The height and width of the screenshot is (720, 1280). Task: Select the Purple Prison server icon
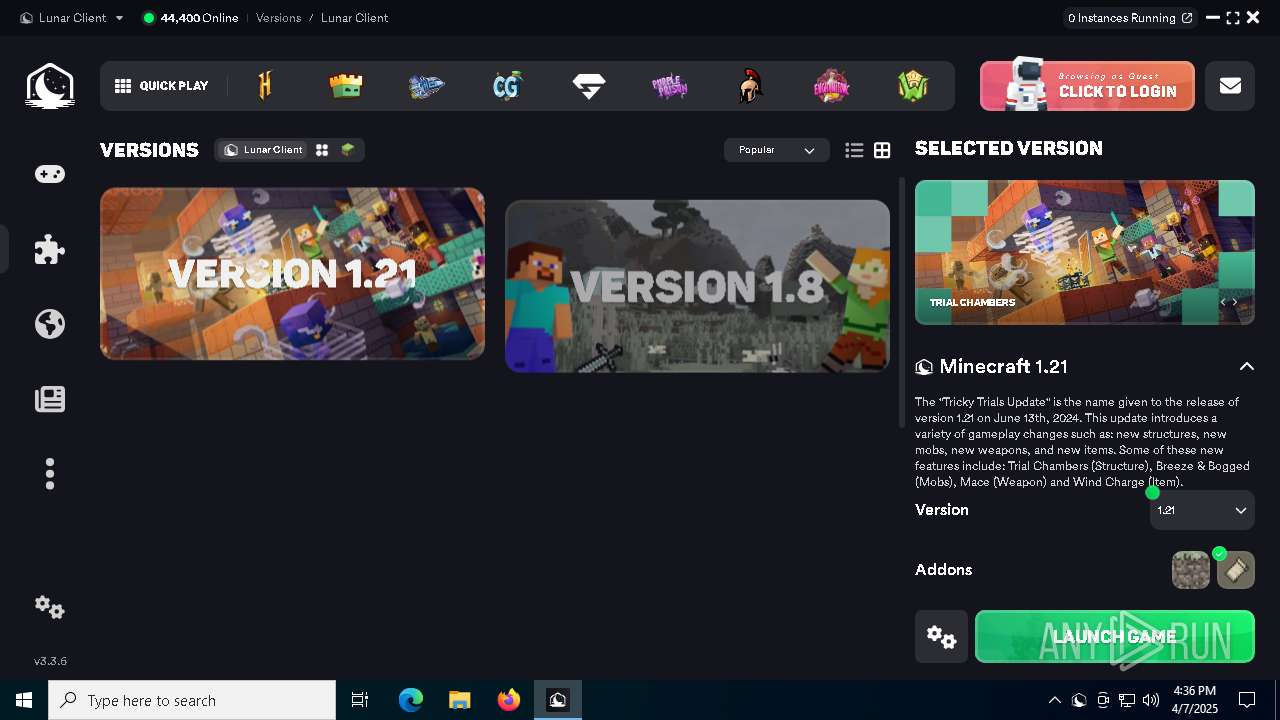click(x=670, y=87)
